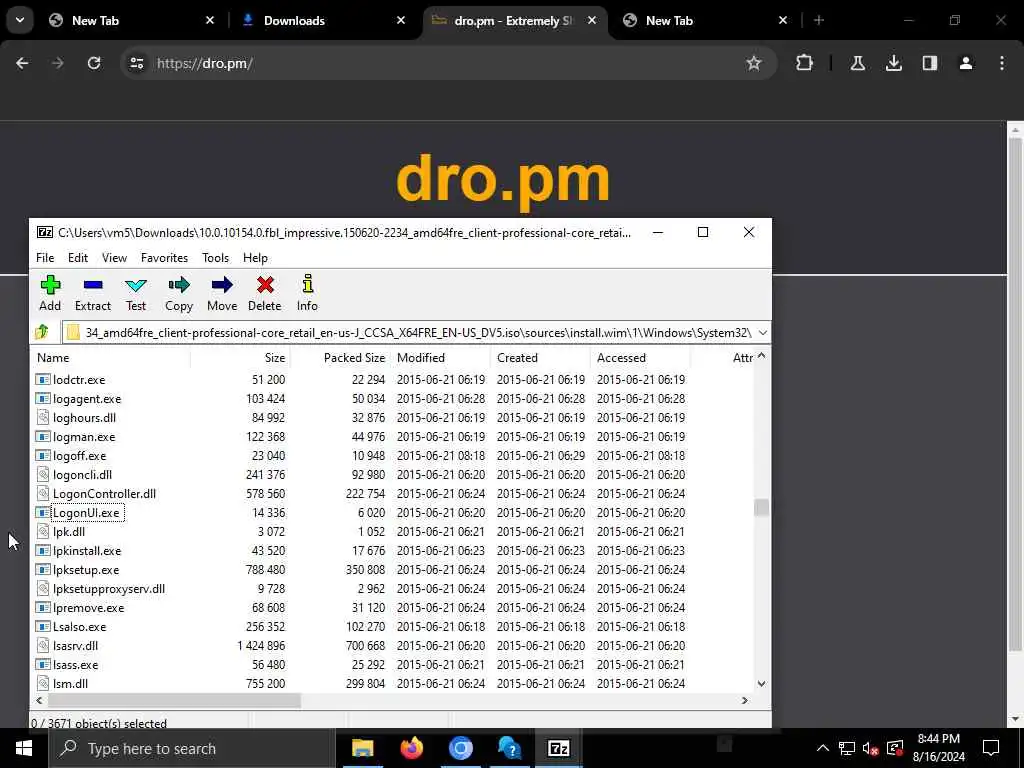Click the taskbar clock showing 8:44 PM
Screen dimensions: 1024x768
(x=938, y=748)
